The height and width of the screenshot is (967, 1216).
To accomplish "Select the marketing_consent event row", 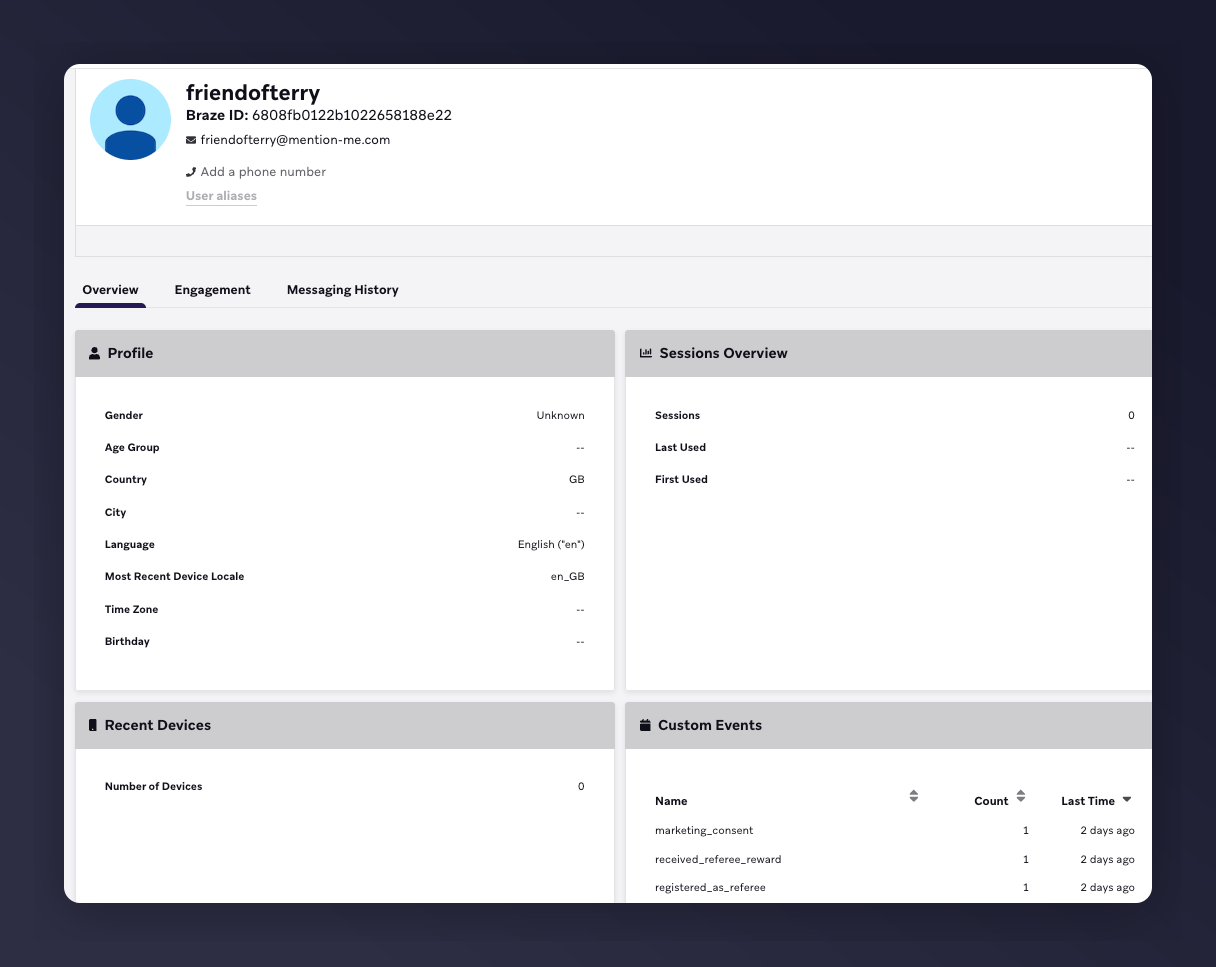I will 895,830.
